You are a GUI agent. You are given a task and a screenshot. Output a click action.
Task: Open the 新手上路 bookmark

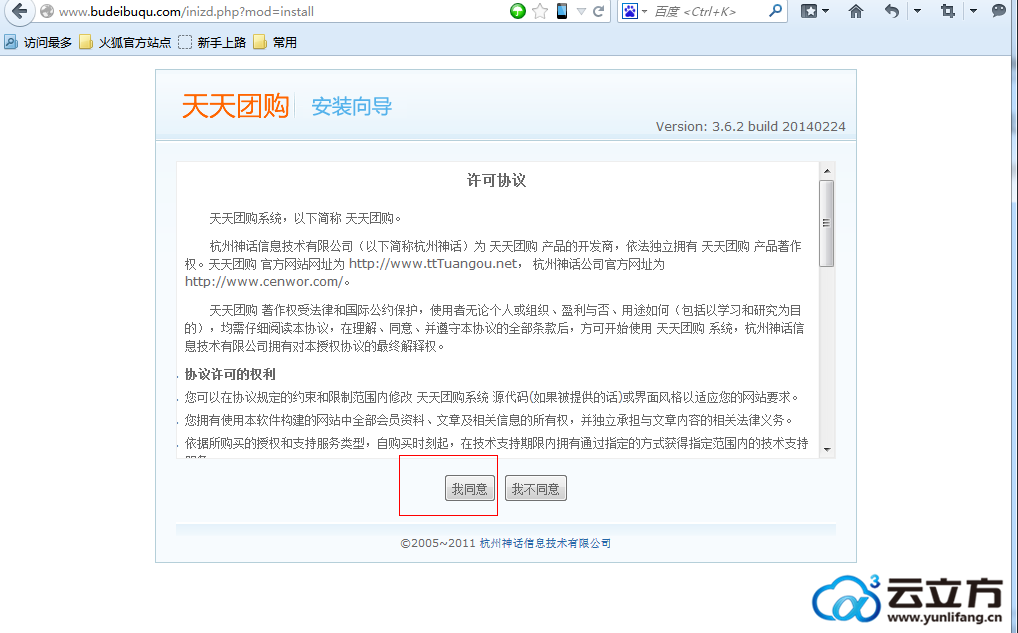(x=212, y=42)
